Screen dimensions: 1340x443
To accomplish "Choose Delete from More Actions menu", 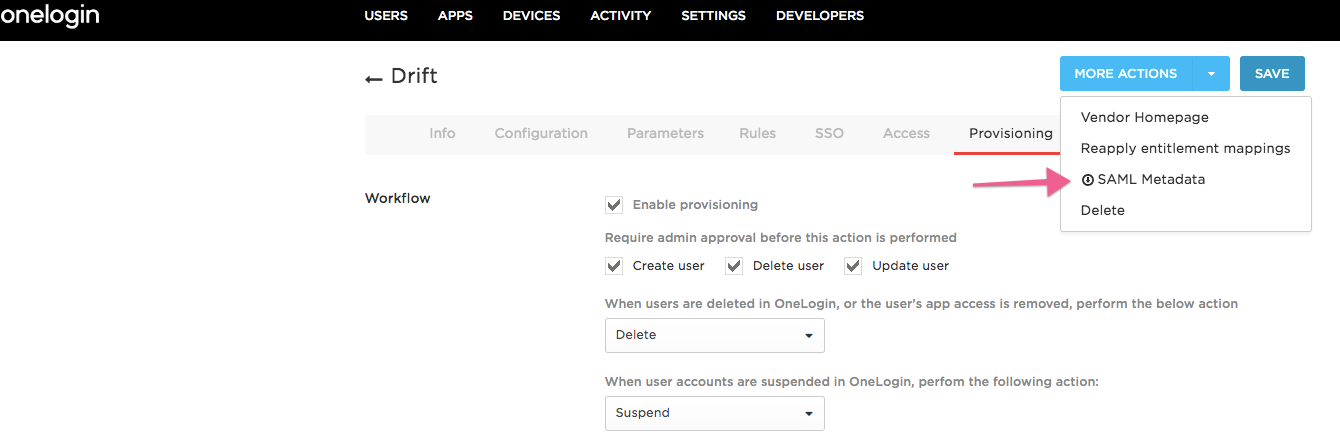I will (1186, 210).
